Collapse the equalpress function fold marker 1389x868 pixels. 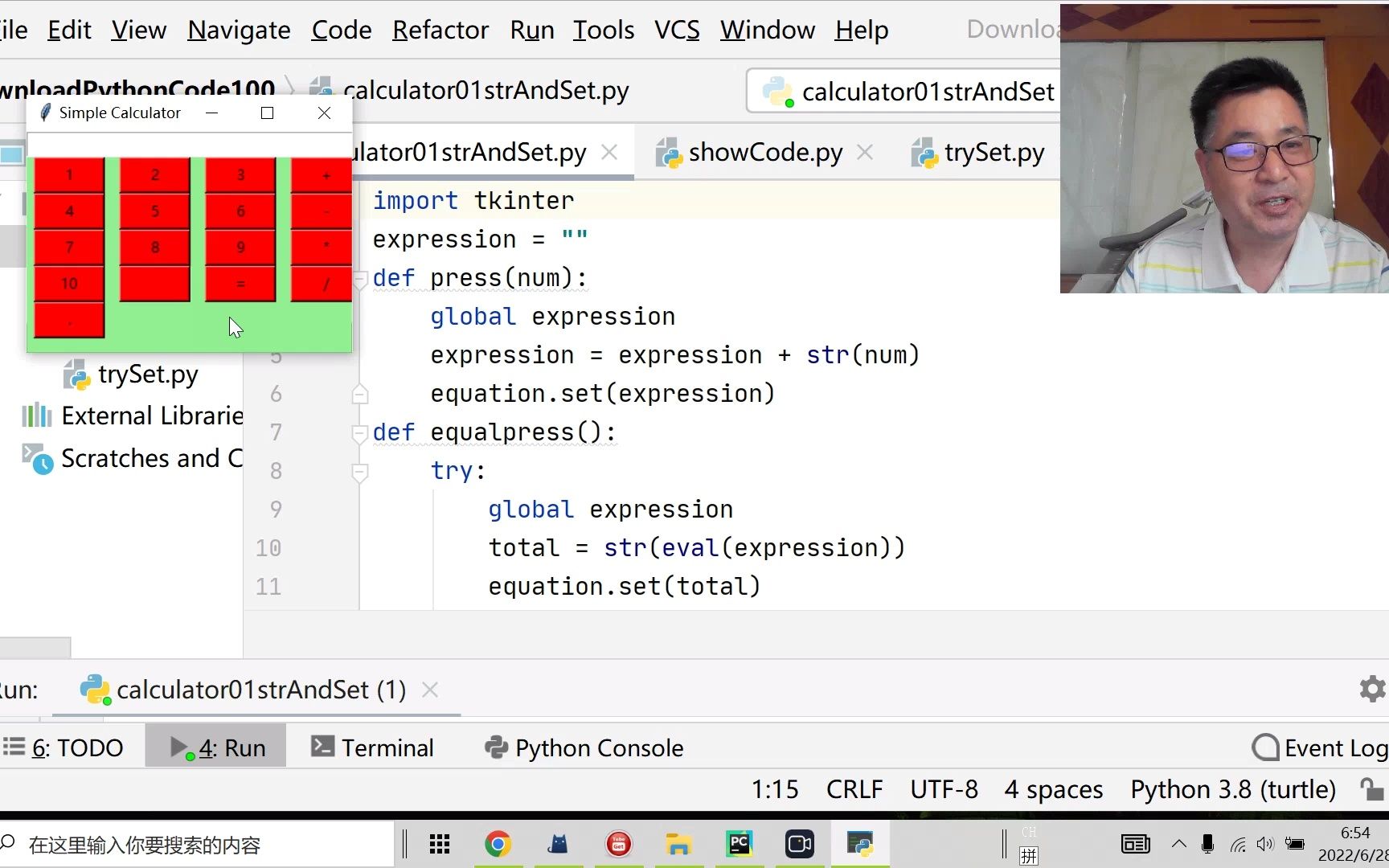[x=359, y=433]
